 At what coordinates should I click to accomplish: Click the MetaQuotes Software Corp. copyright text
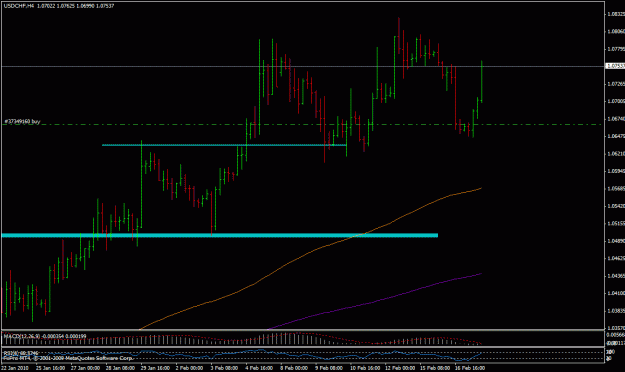coord(68,358)
